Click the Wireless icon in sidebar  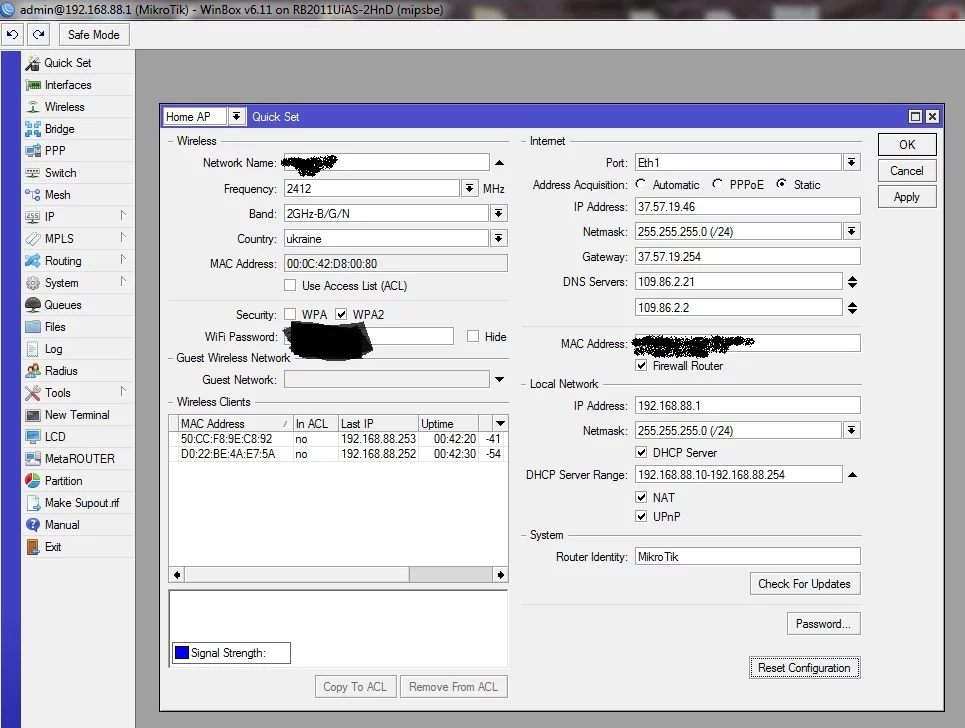click(x=32, y=107)
